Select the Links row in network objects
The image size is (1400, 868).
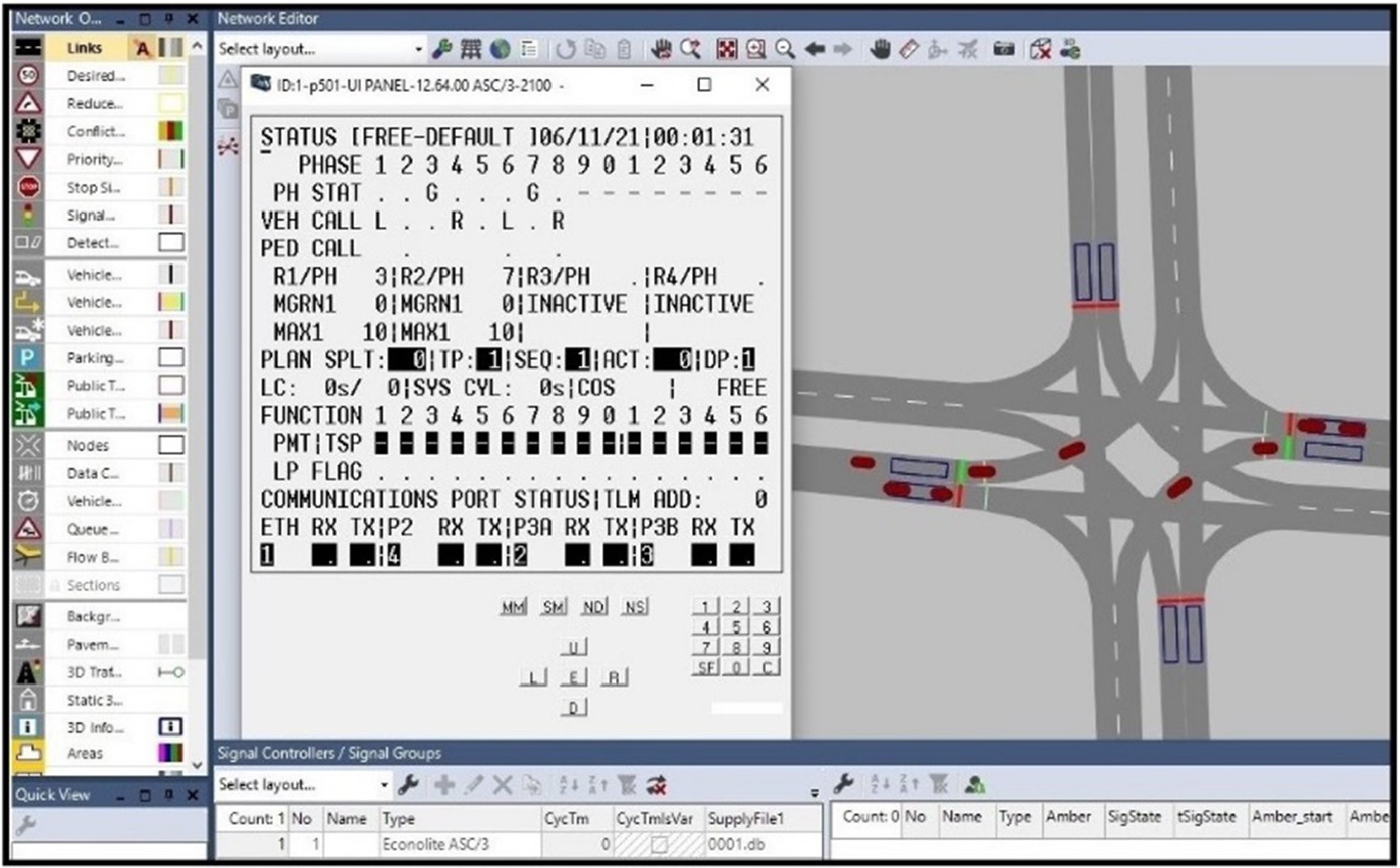(x=84, y=48)
